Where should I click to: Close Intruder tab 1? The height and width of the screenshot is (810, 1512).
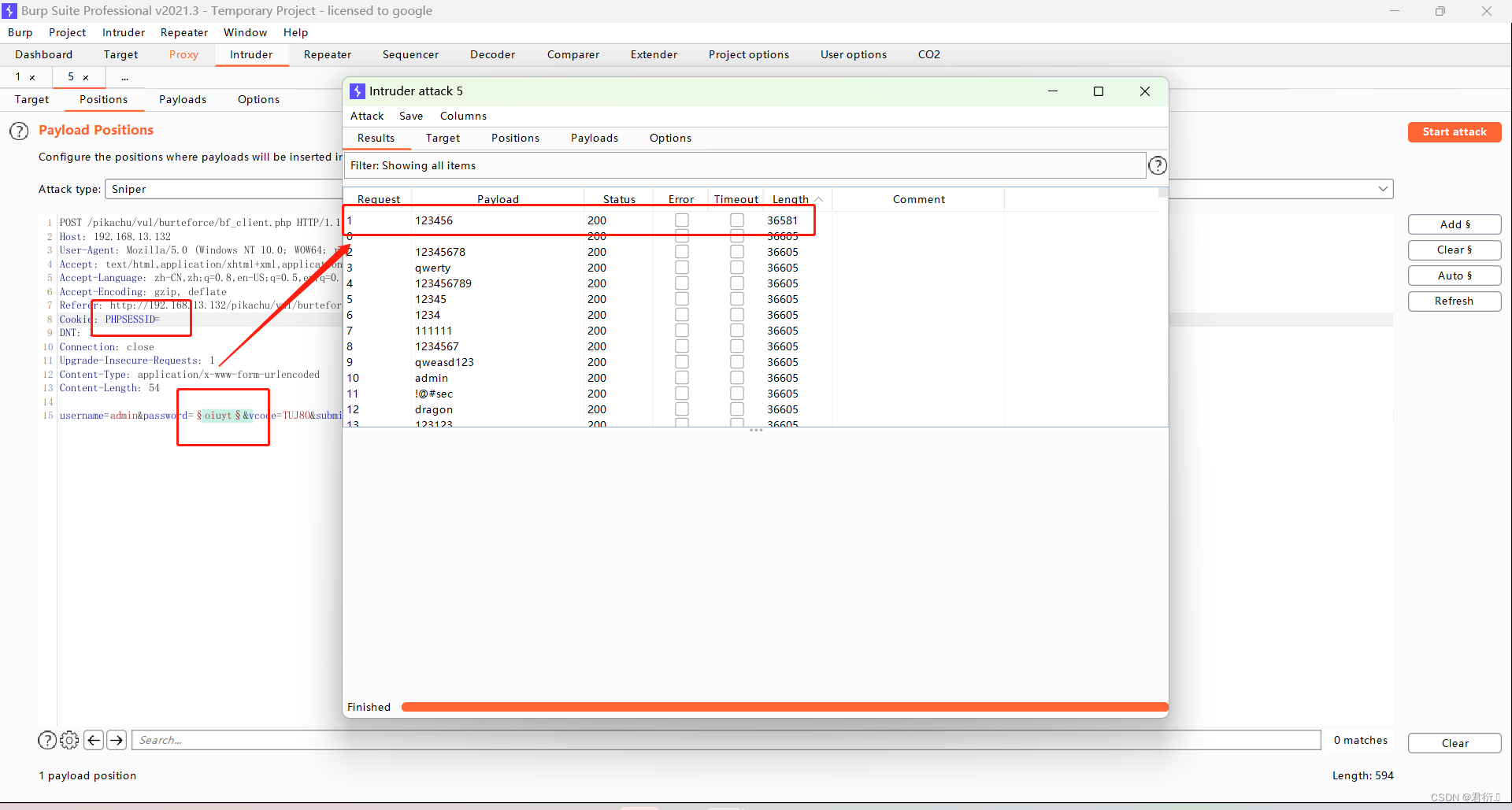[32, 77]
